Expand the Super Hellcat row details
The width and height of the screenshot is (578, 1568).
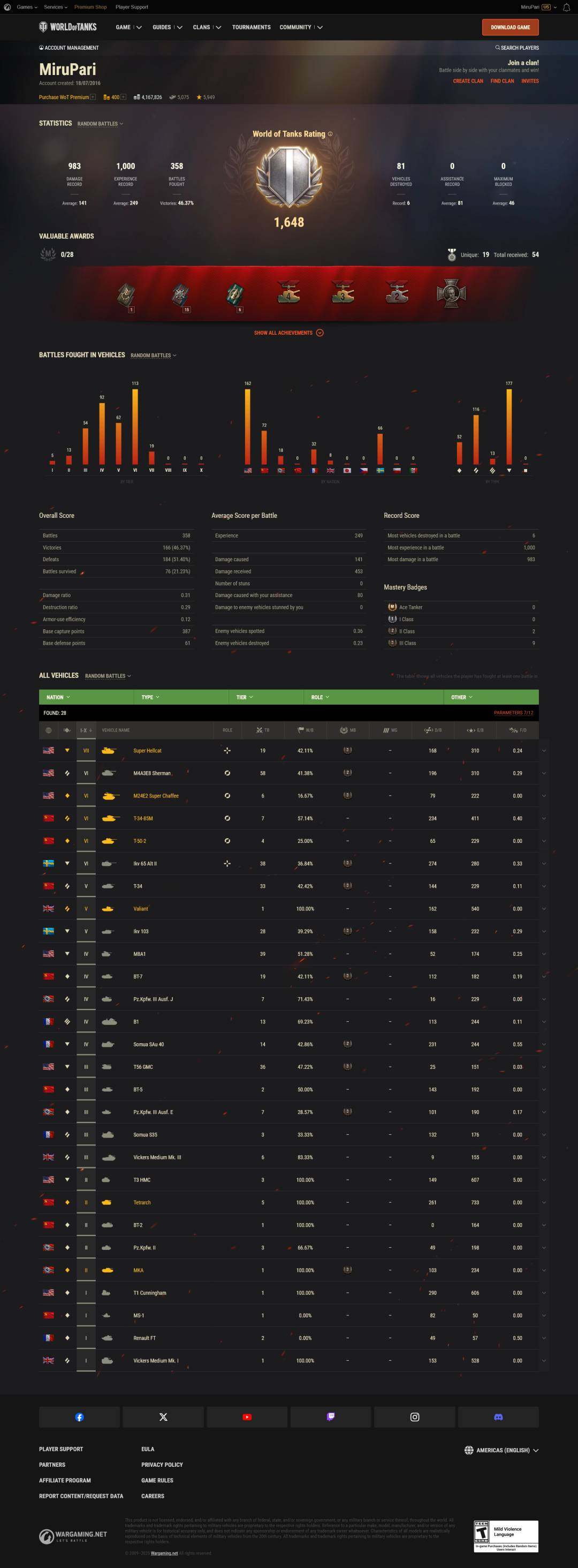(544, 750)
